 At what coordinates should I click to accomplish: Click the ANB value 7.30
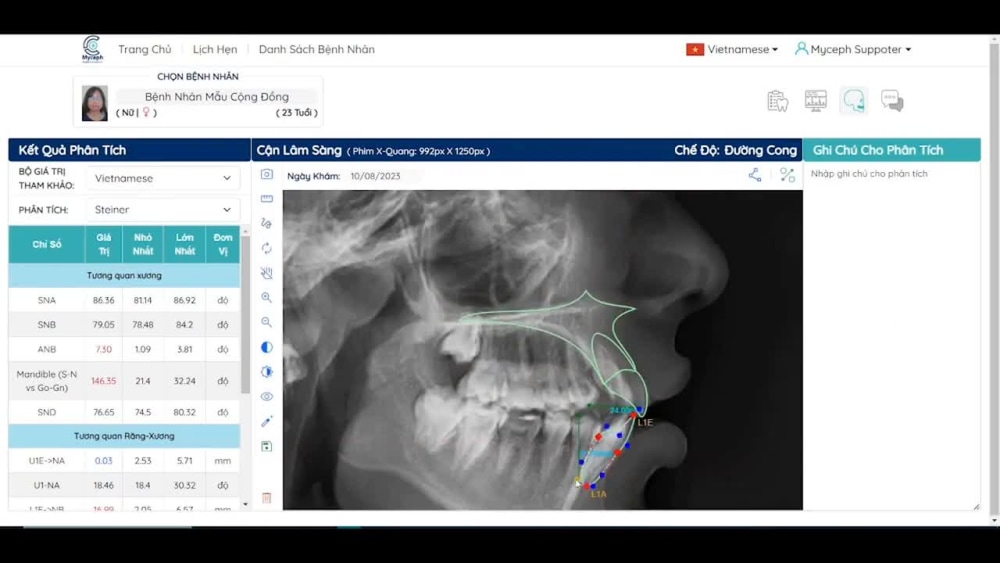point(103,349)
